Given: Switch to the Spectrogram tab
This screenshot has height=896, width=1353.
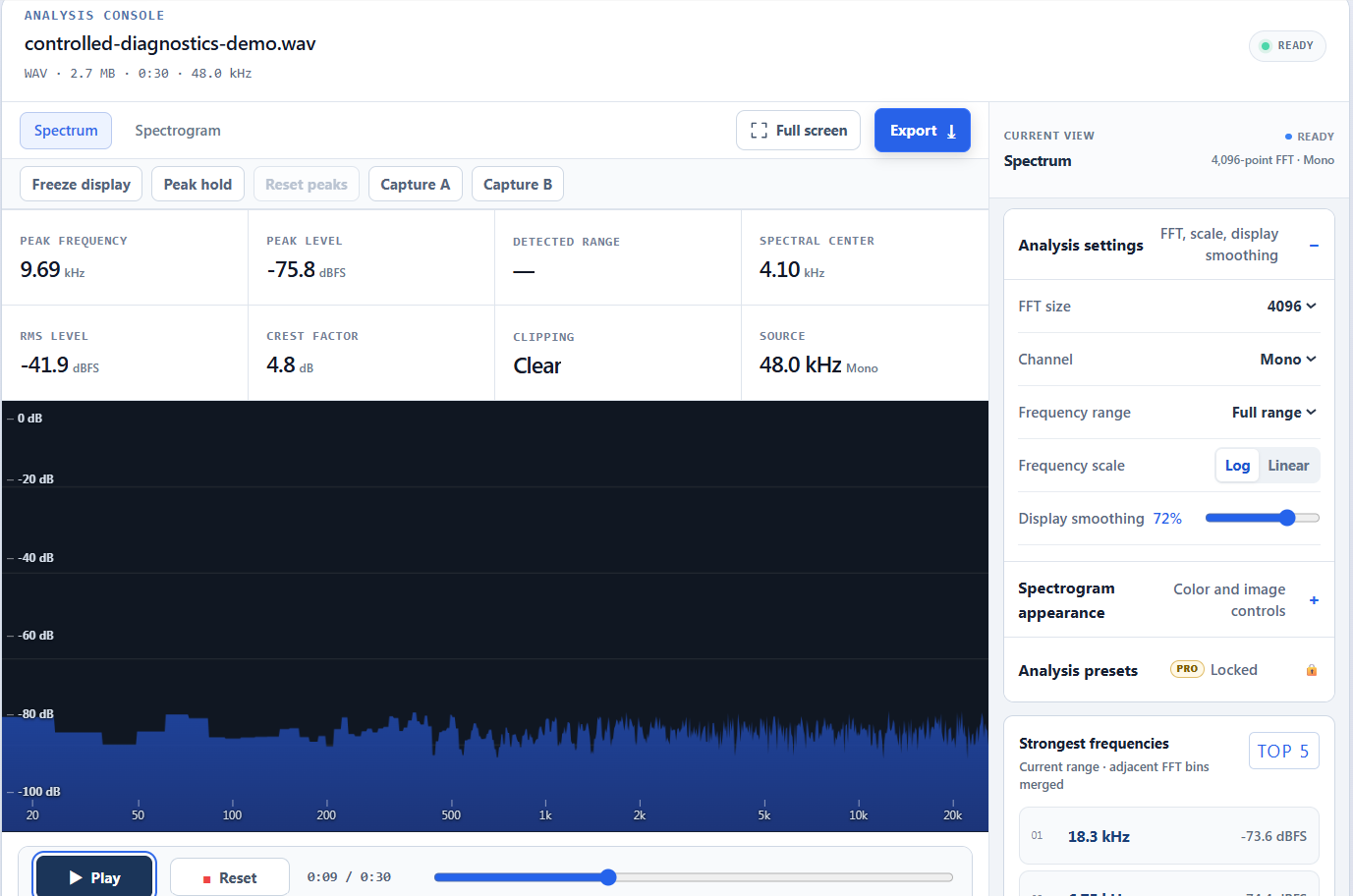Looking at the screenshot, I should (178, 131).
